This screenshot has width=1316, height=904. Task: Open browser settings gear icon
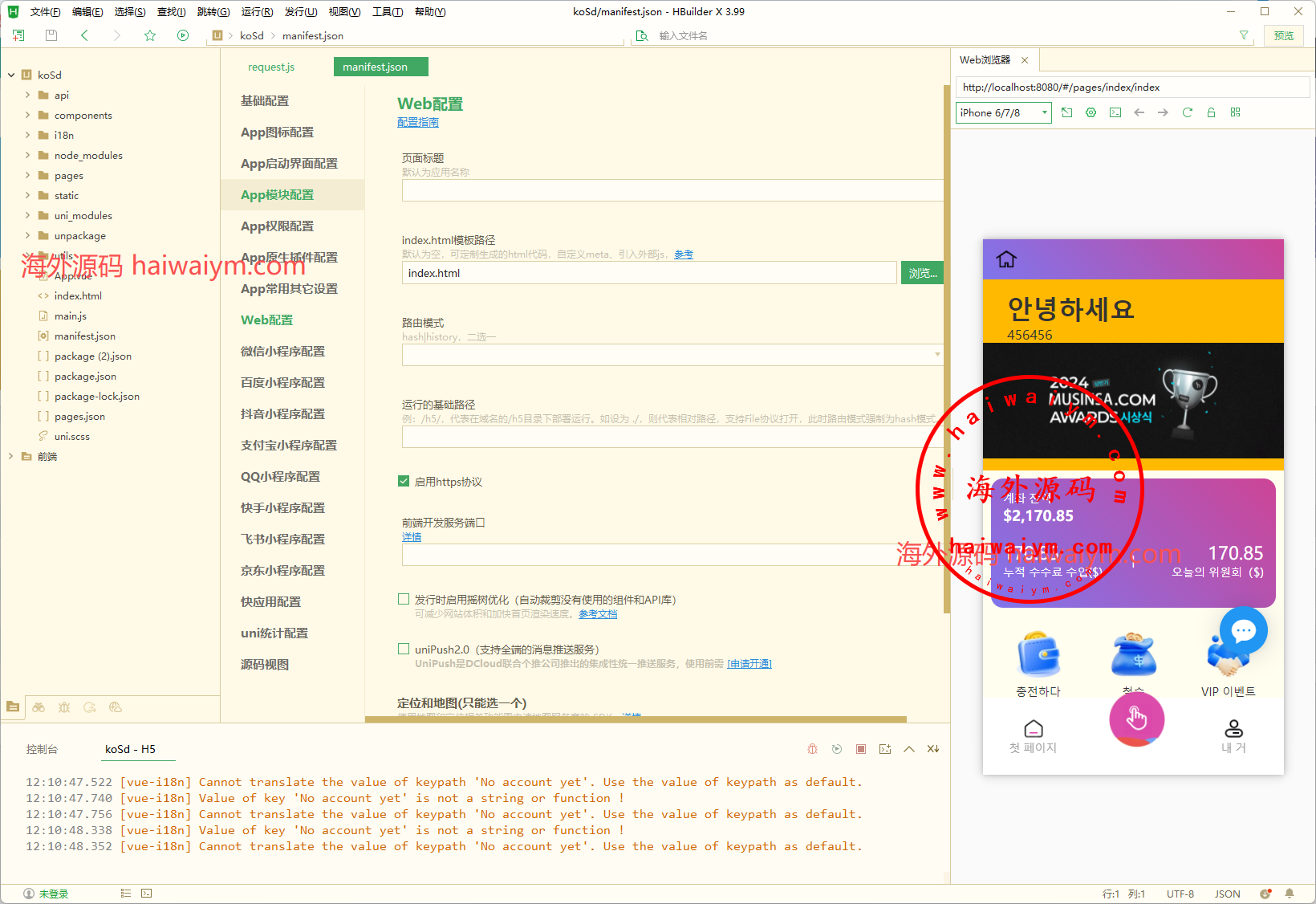click(1091, 112)
